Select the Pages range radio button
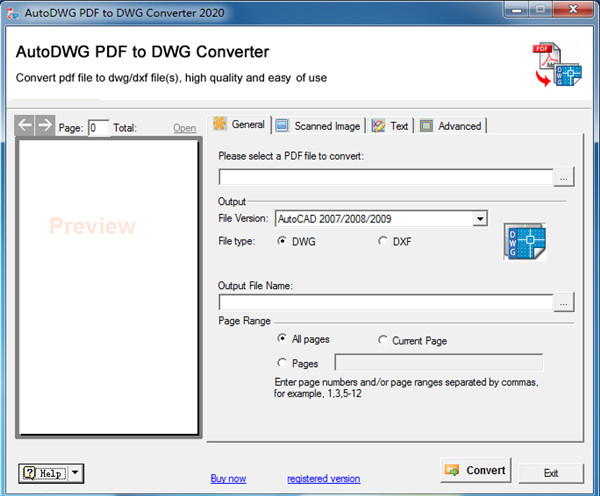This screenshot has width=600, height=496. (x=282, y=362)
